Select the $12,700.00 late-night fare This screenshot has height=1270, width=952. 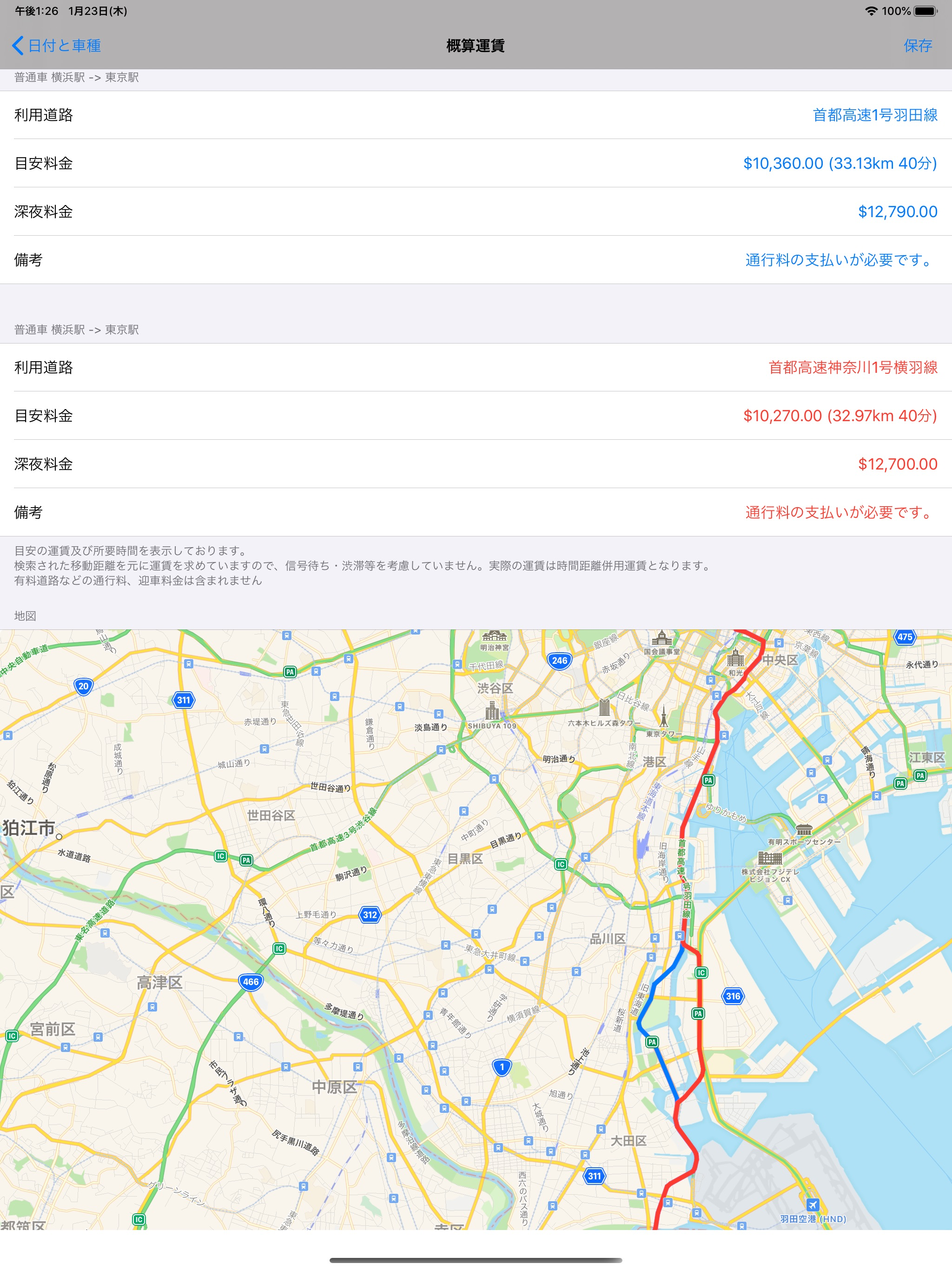[x=898, y=464]
